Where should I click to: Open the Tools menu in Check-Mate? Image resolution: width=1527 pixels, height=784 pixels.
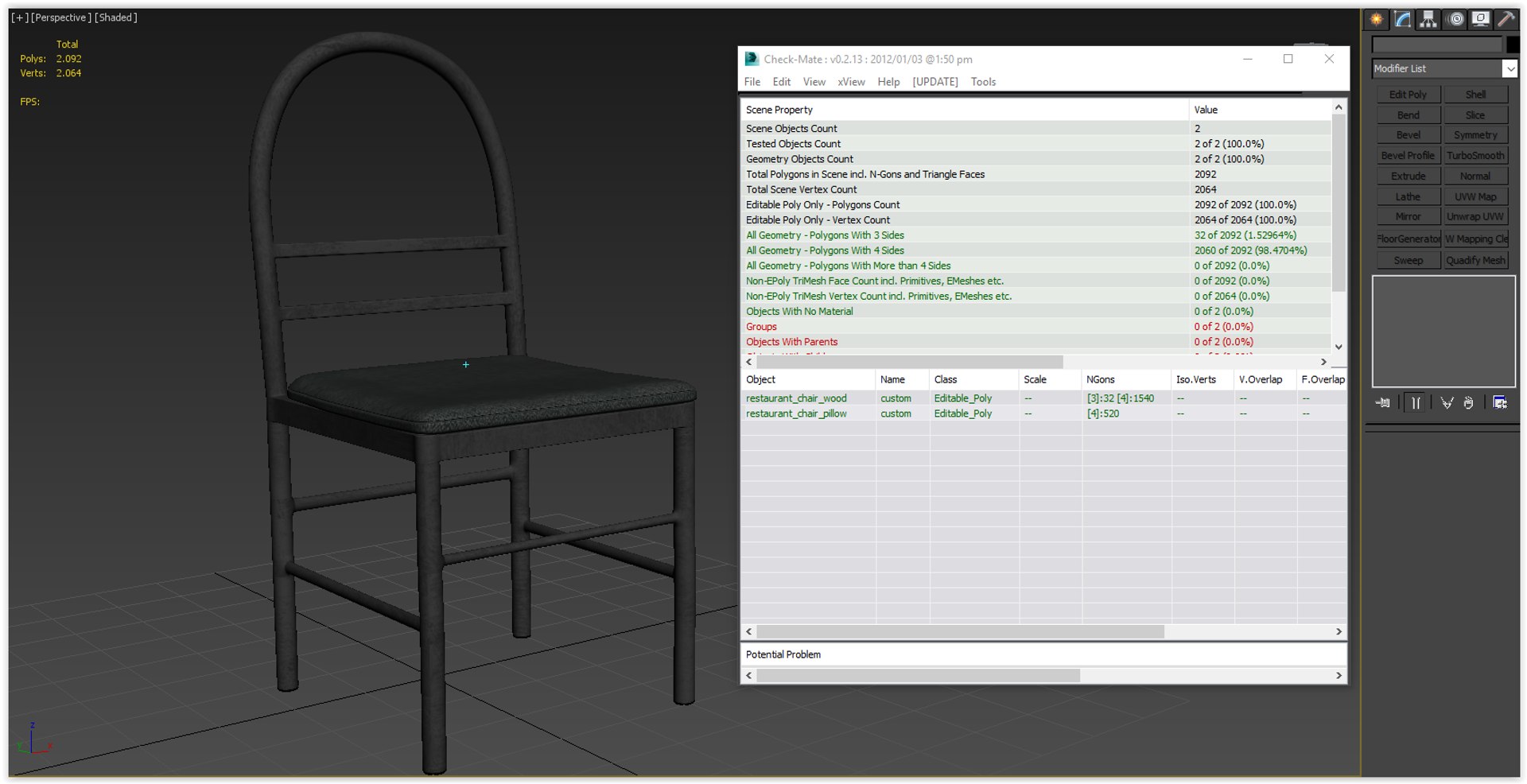pyautogui.click(x=983, y=82)
